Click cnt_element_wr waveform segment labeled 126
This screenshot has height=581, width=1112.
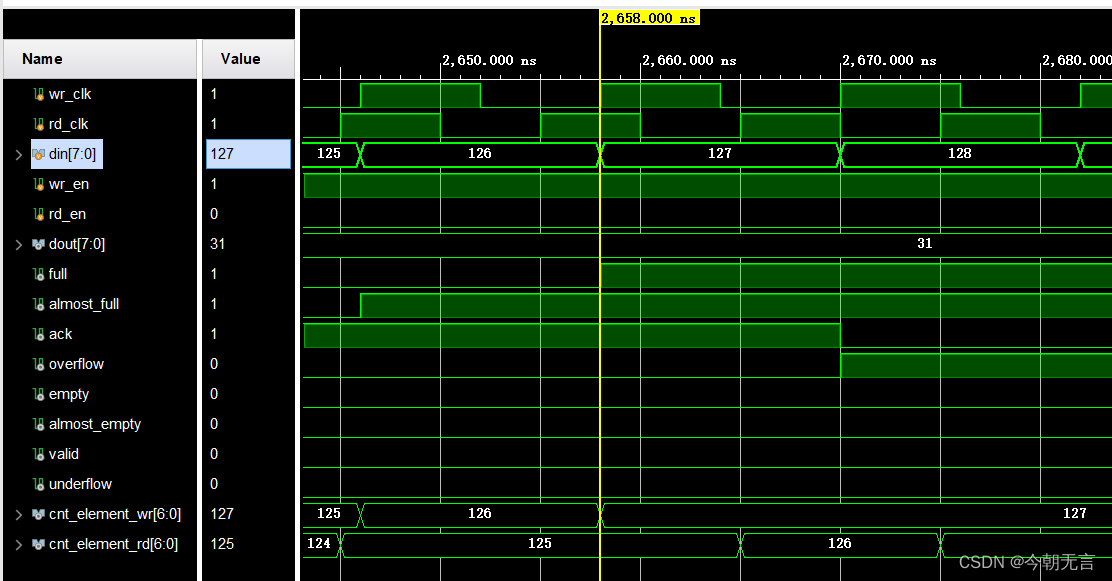coord(480,514)
